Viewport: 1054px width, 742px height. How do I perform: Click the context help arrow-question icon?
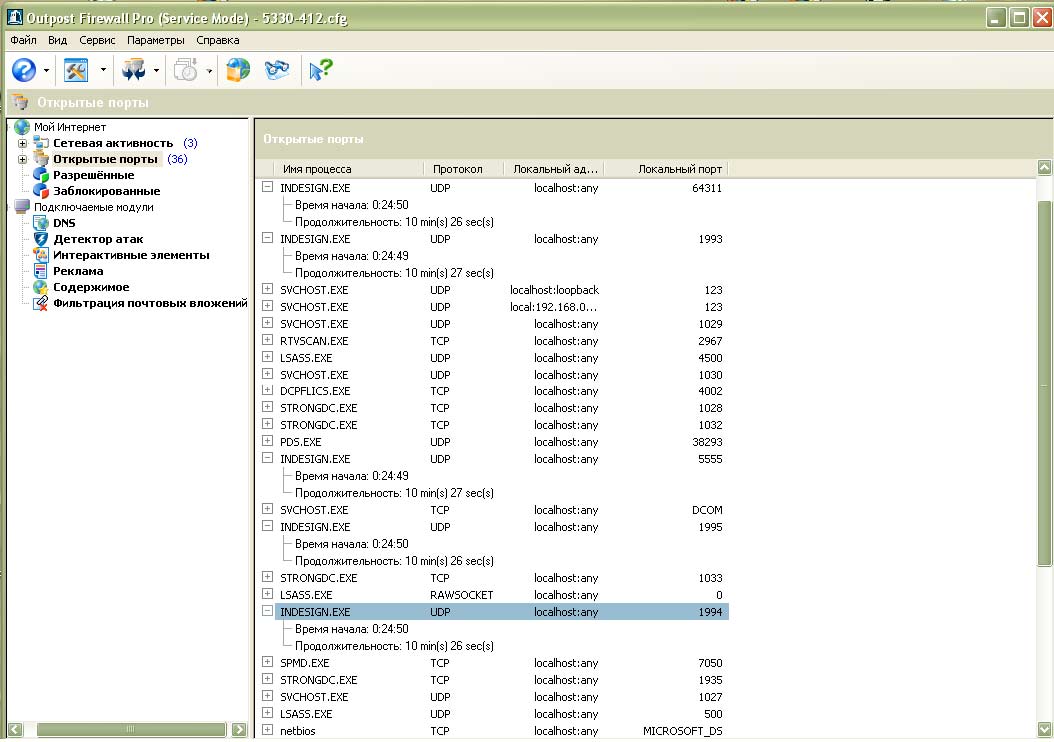coord(320,69)
